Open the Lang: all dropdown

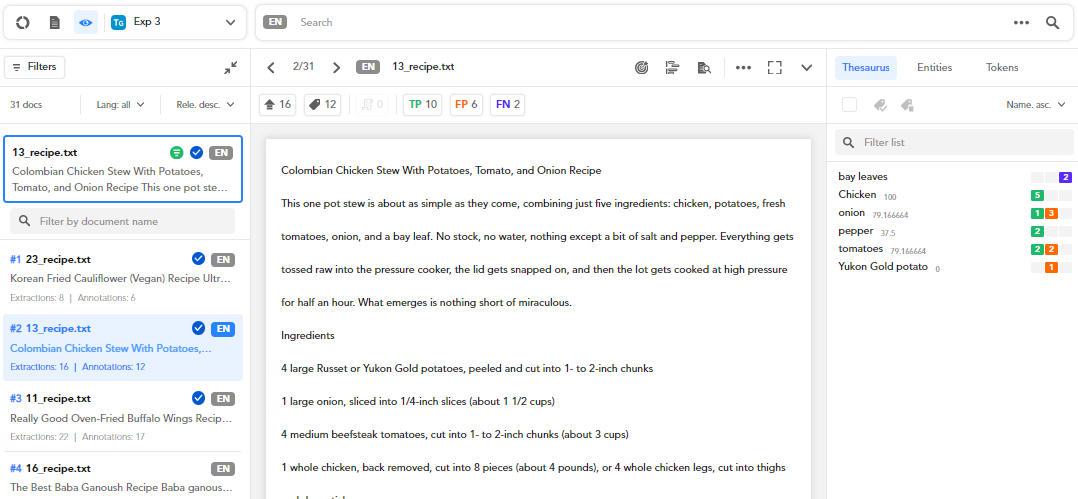pyautogui.click(x=121, y=104)
